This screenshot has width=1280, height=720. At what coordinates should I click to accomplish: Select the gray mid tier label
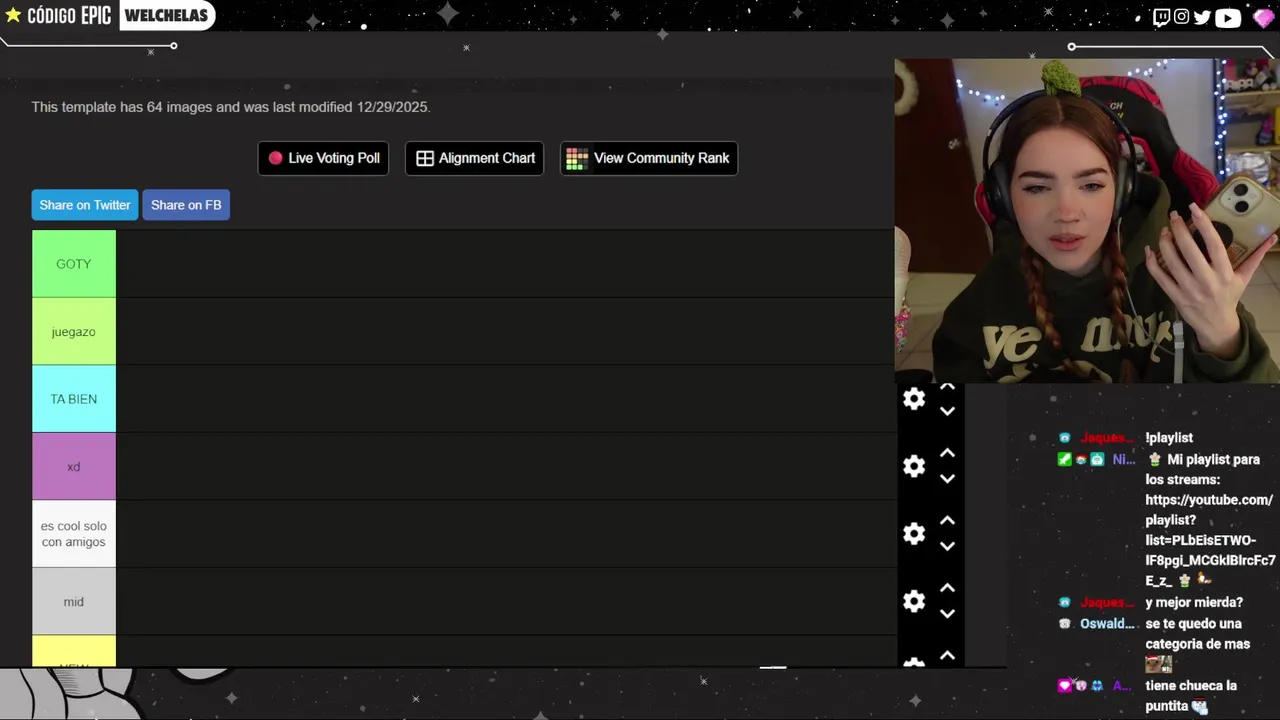click(74, 601)
